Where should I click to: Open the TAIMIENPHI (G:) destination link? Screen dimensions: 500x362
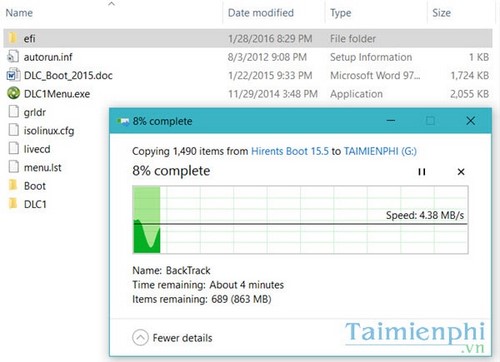(380, 151)
